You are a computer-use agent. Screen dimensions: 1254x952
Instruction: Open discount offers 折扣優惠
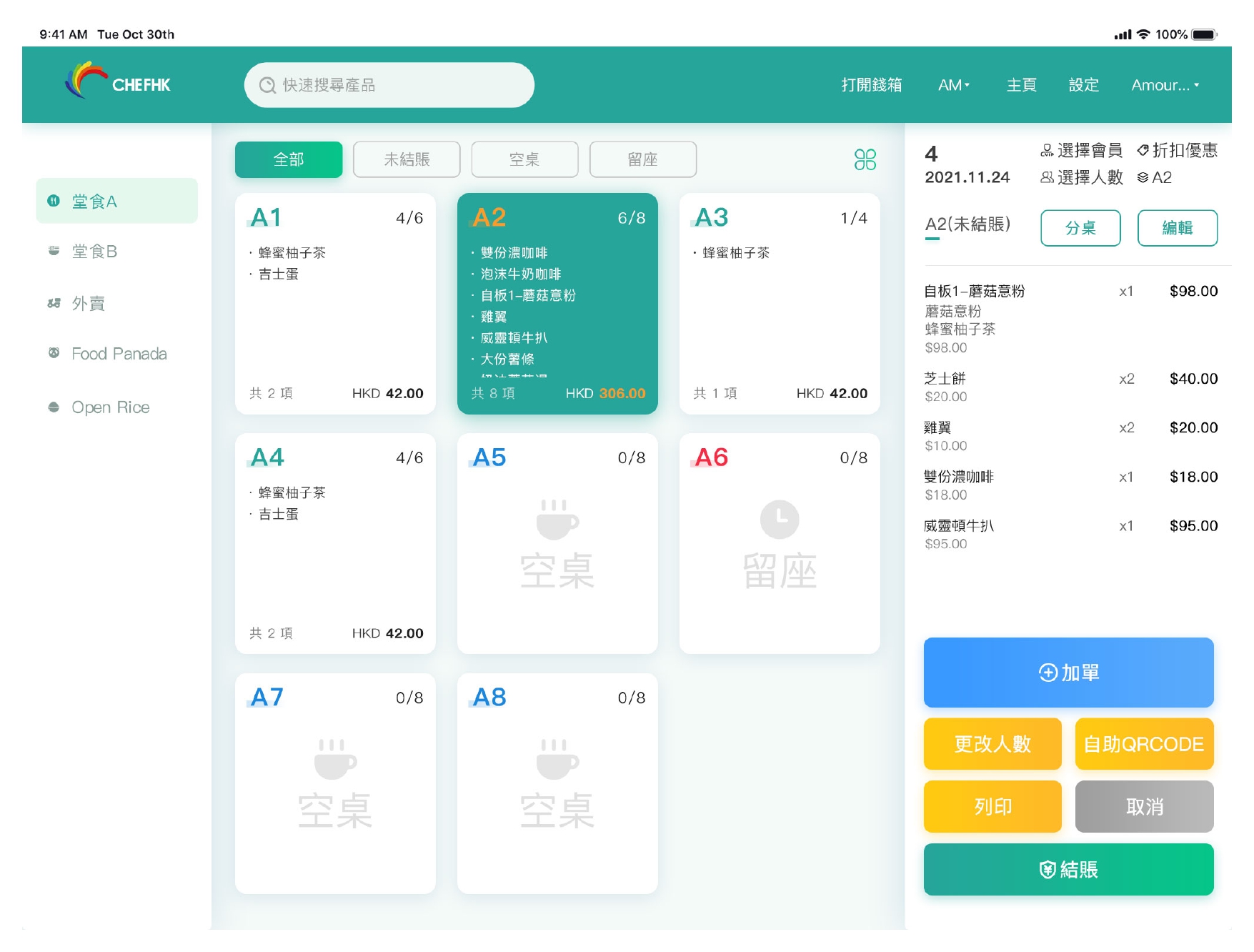coord(1177,150)
